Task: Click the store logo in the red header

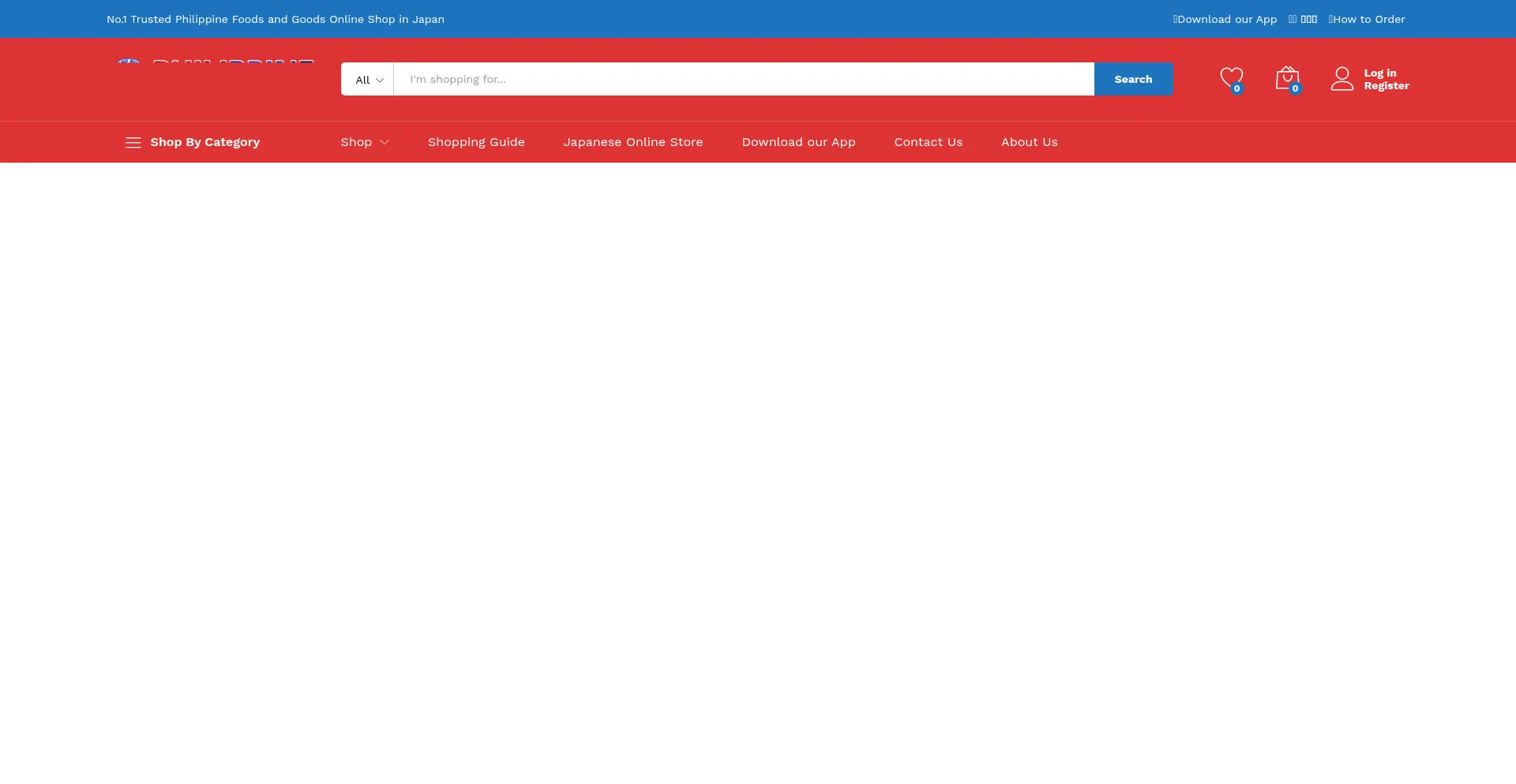Action: 214,64
